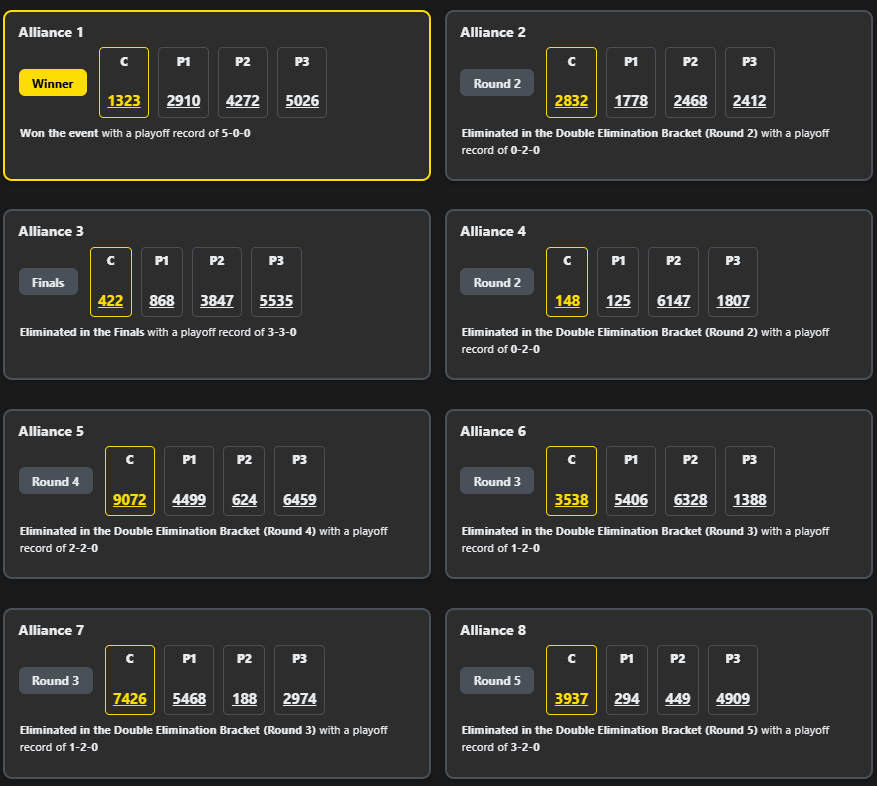Open team 5535 link
The height and width of the screenshot is (786, 877).
(276, 300)
